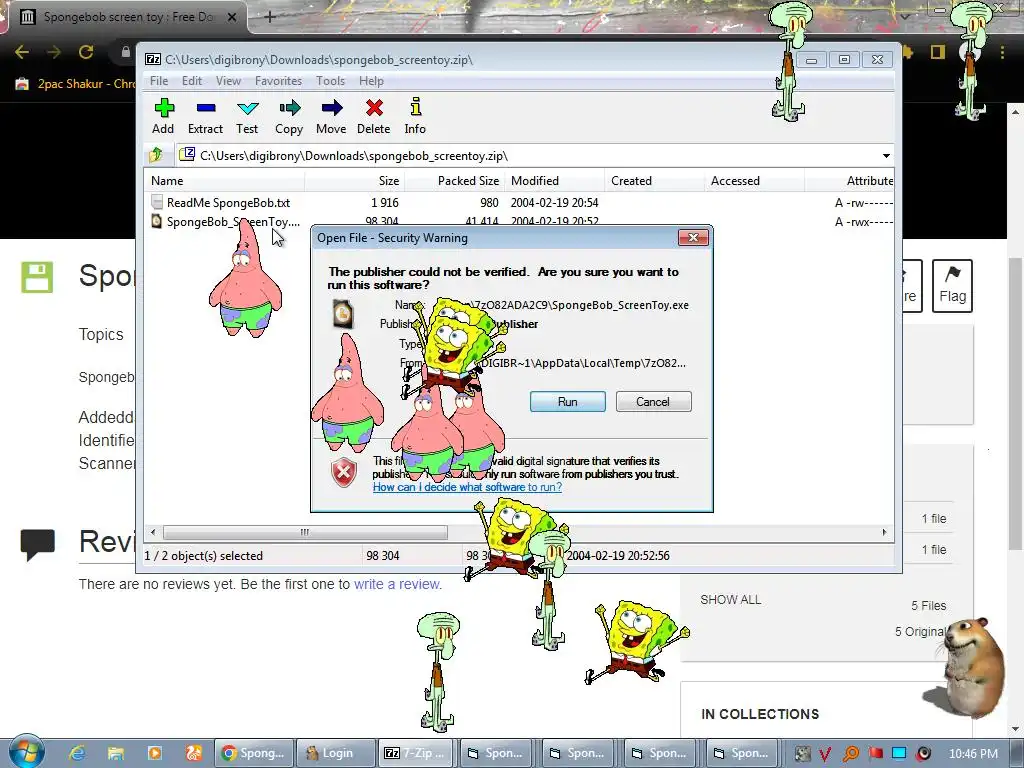Select the SpongeBob_ScreenToy file row
This screenshot has width=1024, height=768.
click(x=519, y=221)
